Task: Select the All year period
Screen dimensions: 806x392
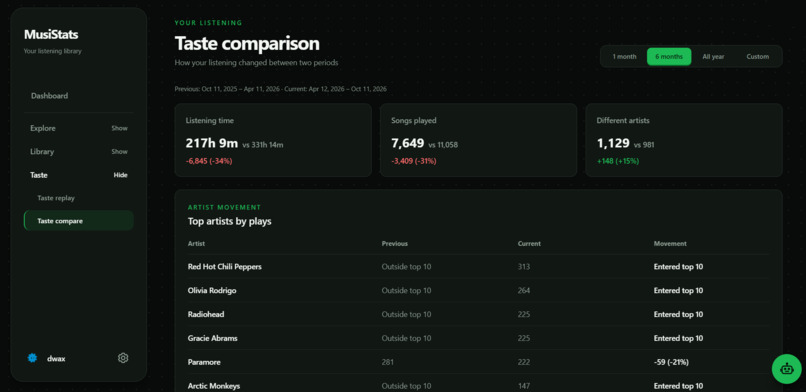Action: 713,57
